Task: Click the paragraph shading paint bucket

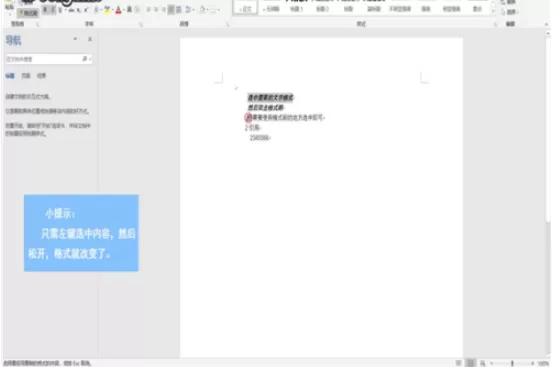Action: click(x=202, y=10)
